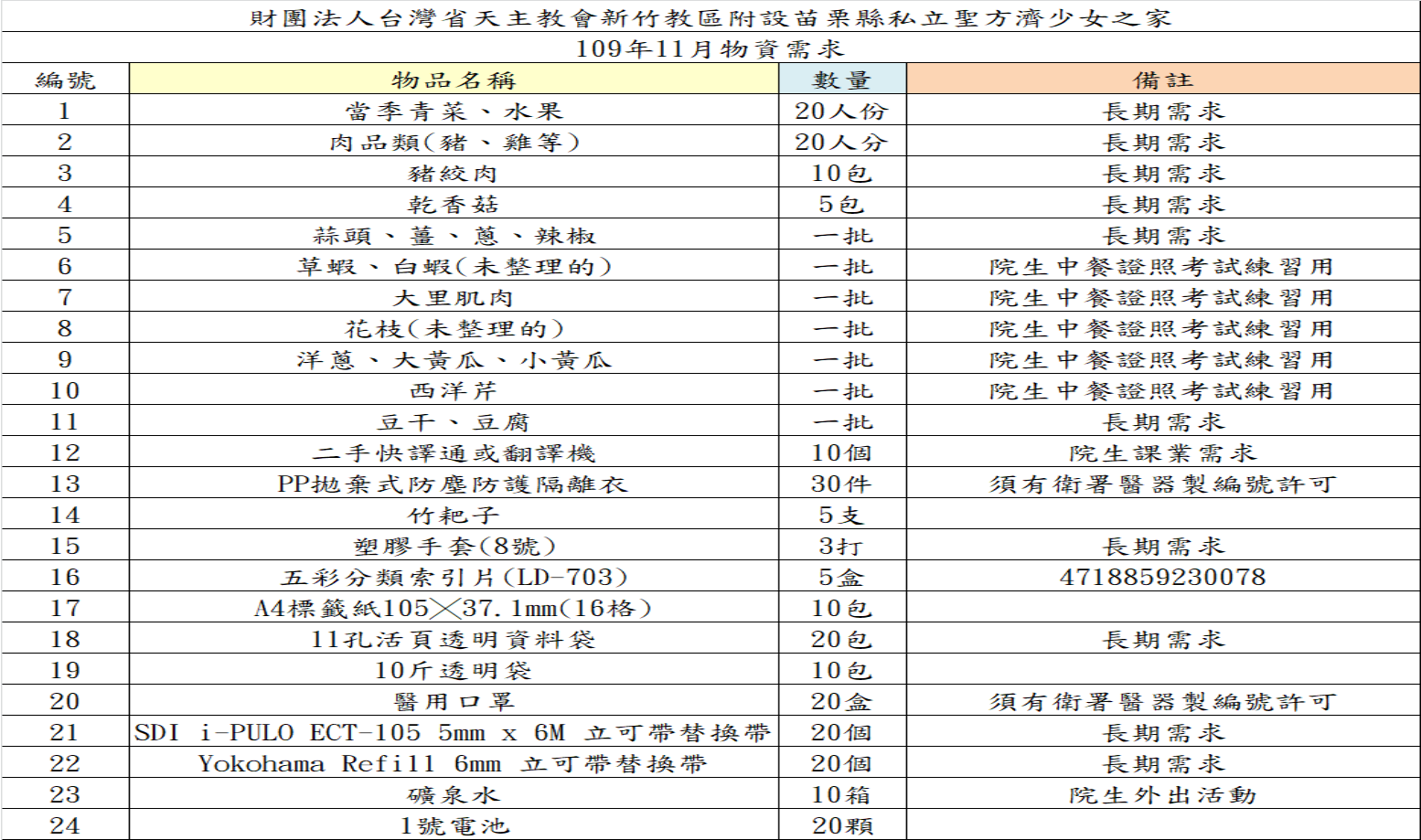1421x840 pixels.
Task: Click the quantity cell 20人份
Action: pos(842,111)
